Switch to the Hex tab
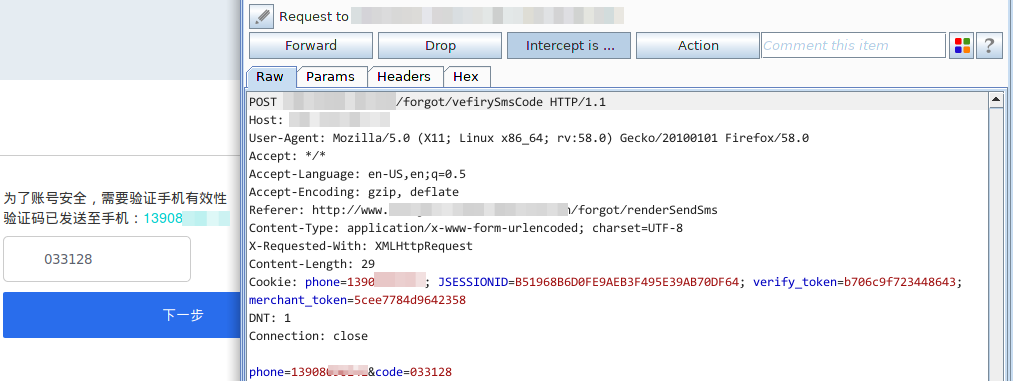 466,76
